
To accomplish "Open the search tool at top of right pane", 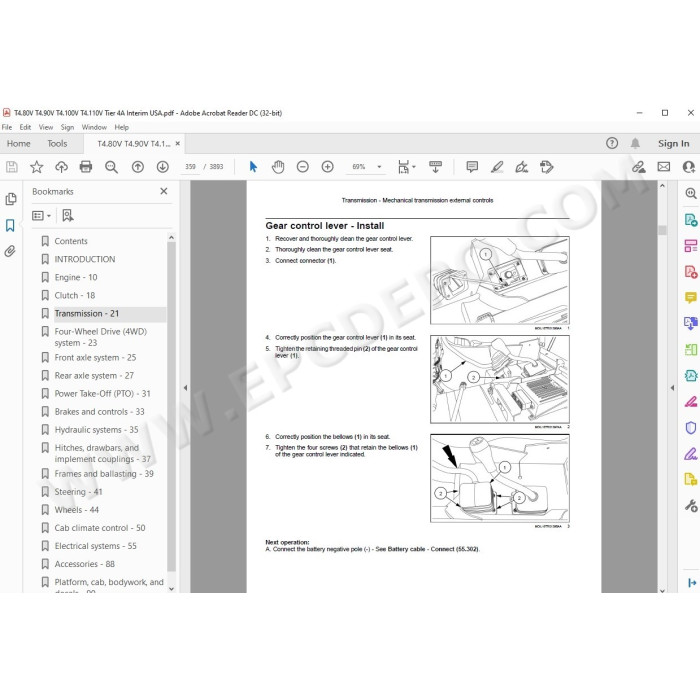I will tap(691, 193).
